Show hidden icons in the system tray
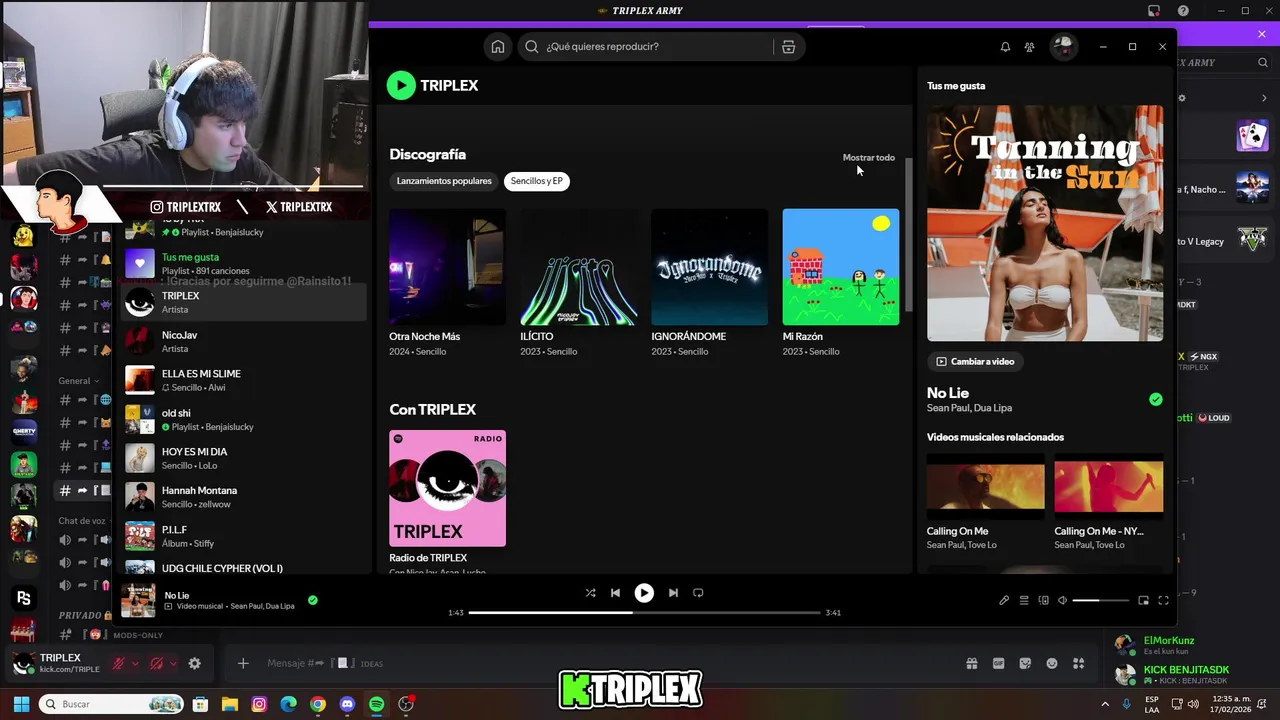Image resolution: width=1280 pixels, height=720 pixels. click(x=1105, y=704)
